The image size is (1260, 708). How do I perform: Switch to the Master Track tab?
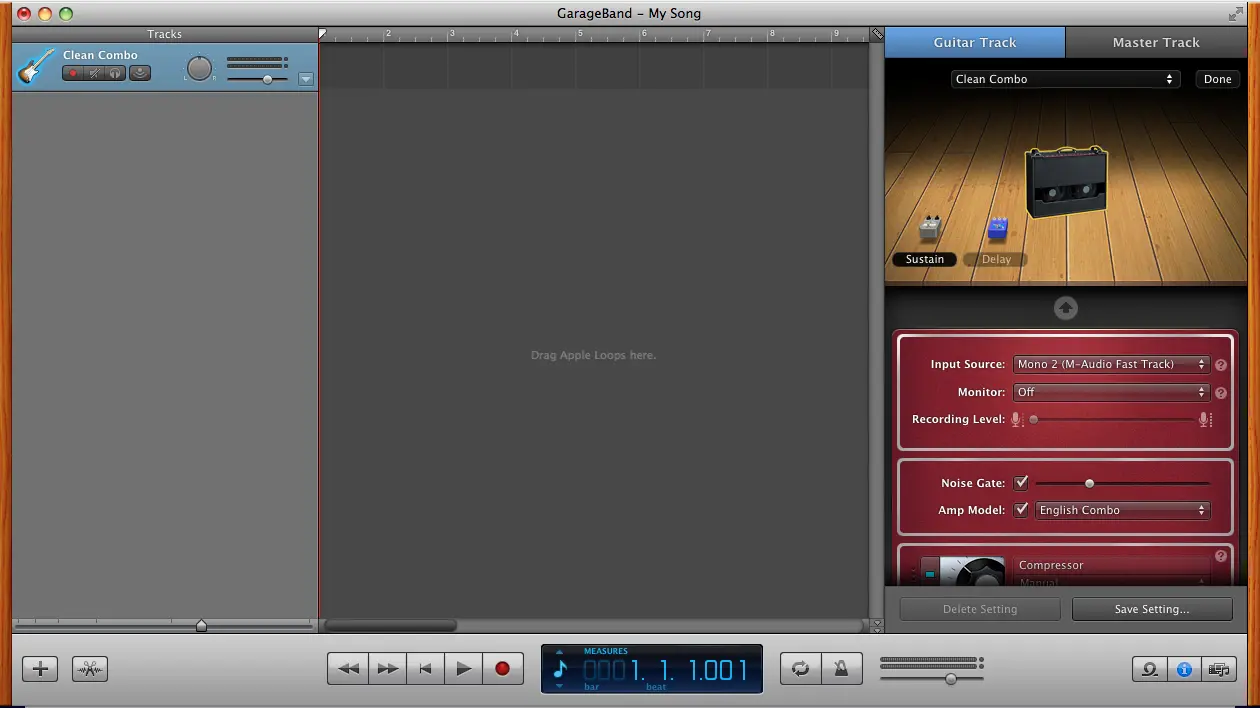coord(1156,43)
